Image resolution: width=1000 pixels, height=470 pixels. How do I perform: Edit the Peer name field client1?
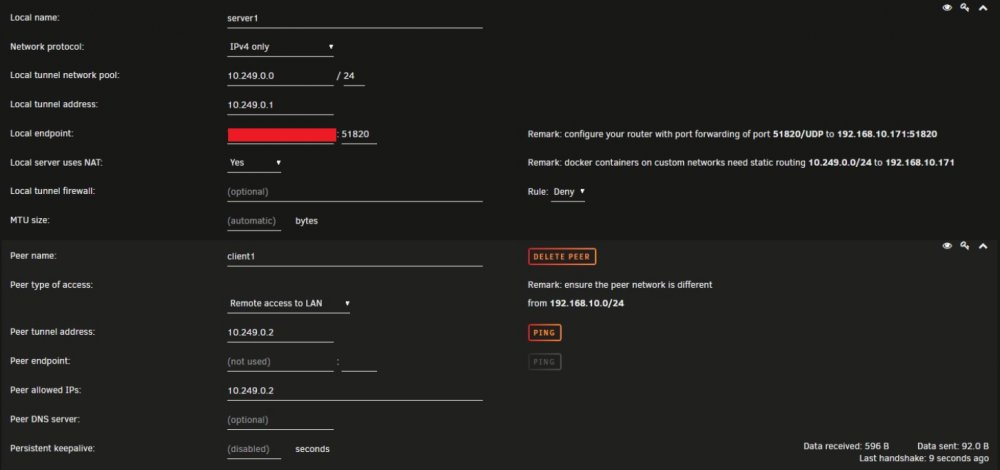tap(355, 256)
